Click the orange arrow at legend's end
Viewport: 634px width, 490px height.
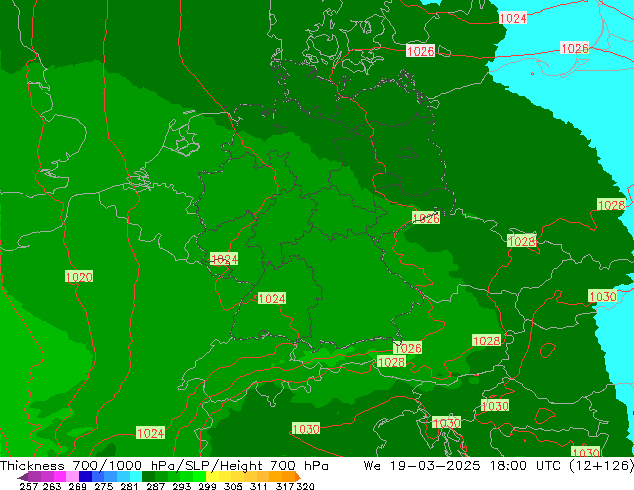[298, 477]
